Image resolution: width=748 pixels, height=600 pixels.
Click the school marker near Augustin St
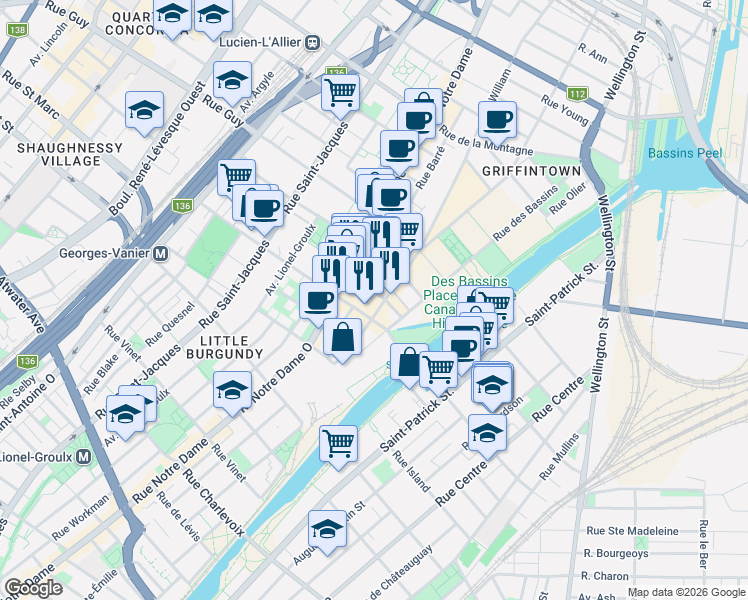coord(327,531)
